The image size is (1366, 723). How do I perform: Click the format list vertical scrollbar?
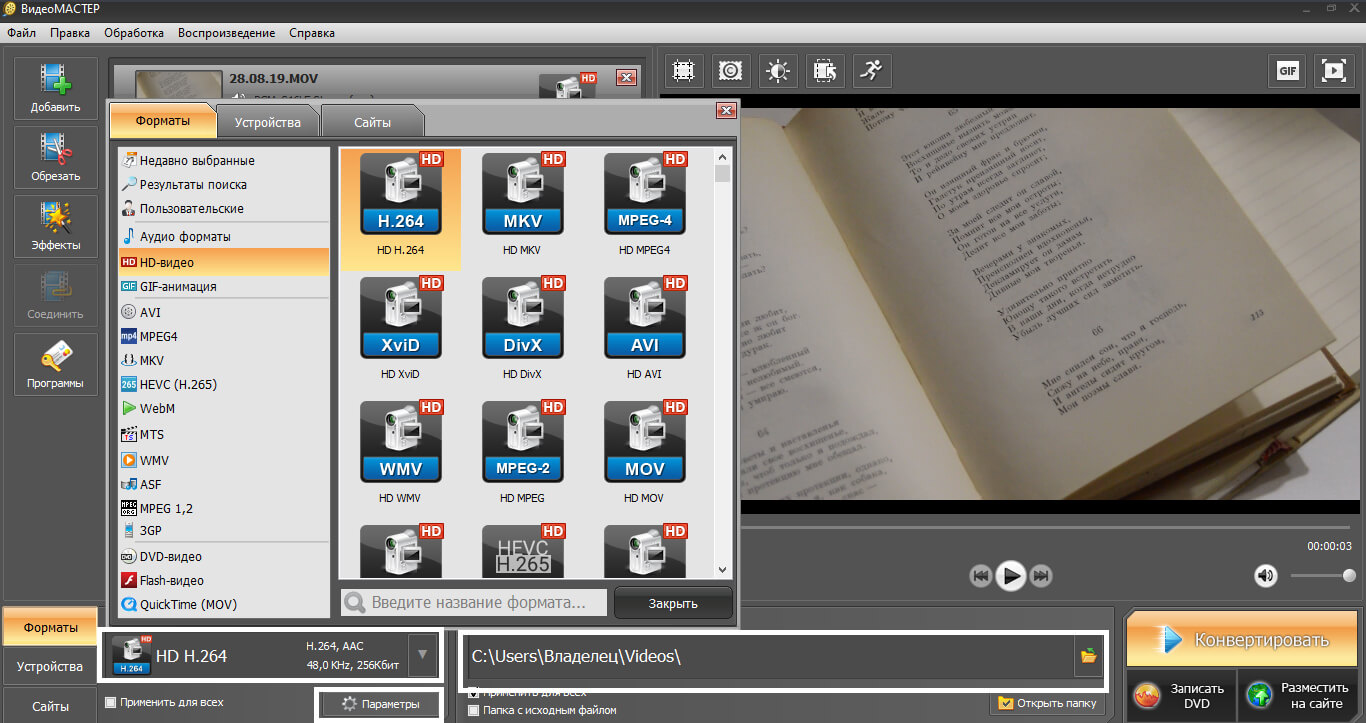point(723,362)
